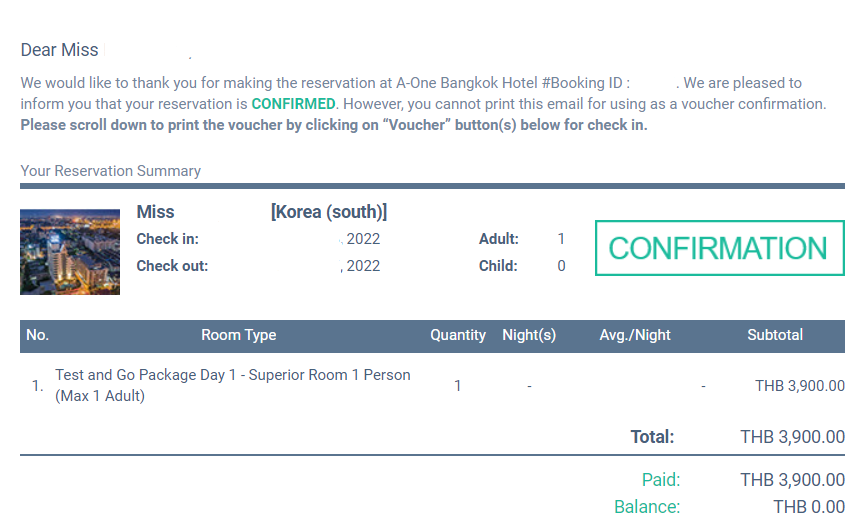Image resolution: width=864 pixels, height=529 pixels.
Task: Click the Balance: label
Action: click(x=647, y=507)
